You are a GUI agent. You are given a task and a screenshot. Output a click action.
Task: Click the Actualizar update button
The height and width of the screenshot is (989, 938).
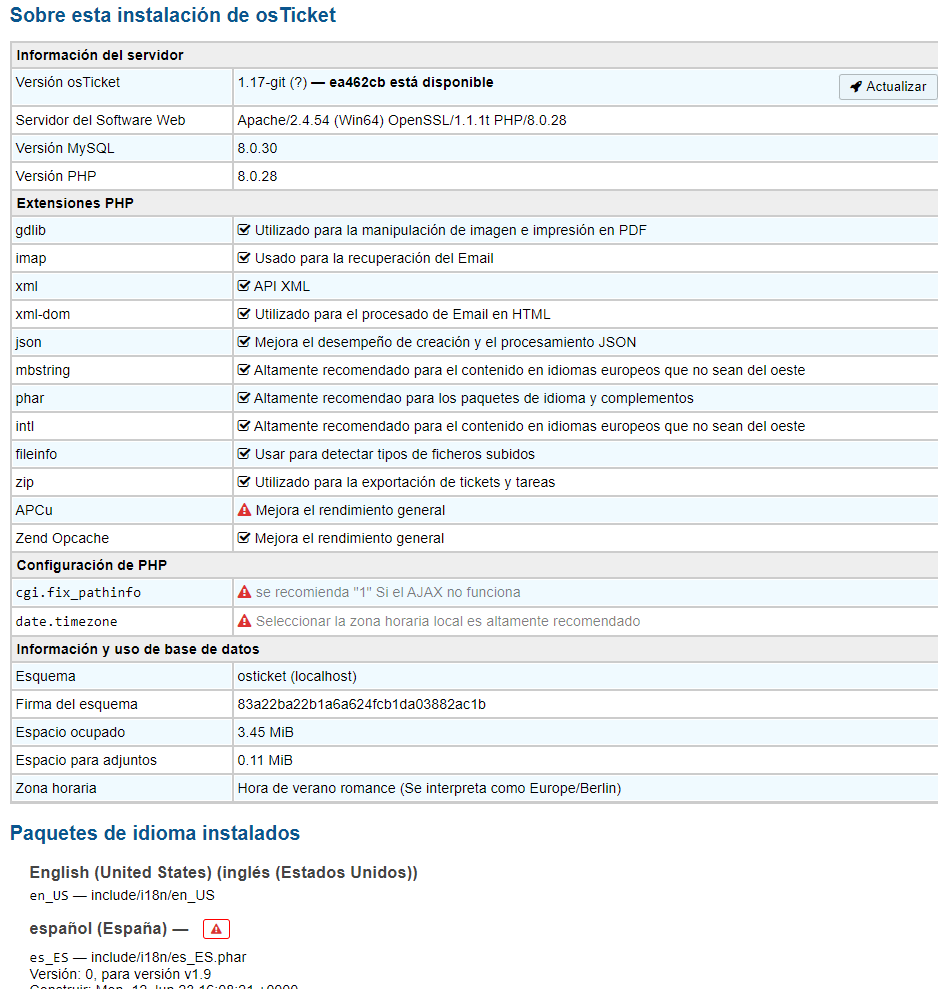coord(888,87)
